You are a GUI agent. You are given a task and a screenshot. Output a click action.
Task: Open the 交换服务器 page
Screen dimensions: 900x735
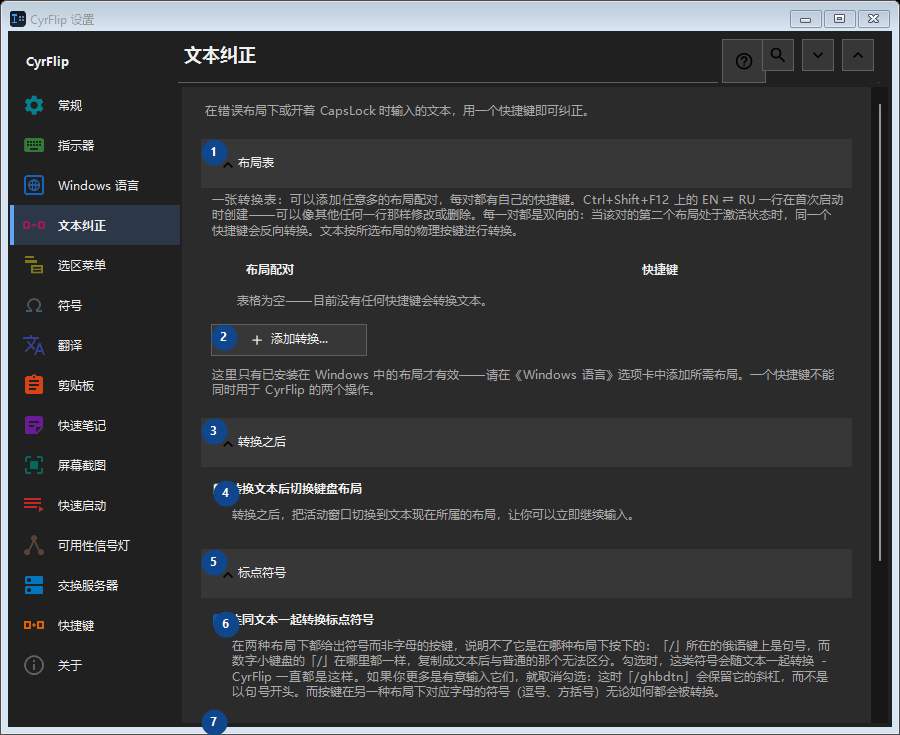(95, 585)
